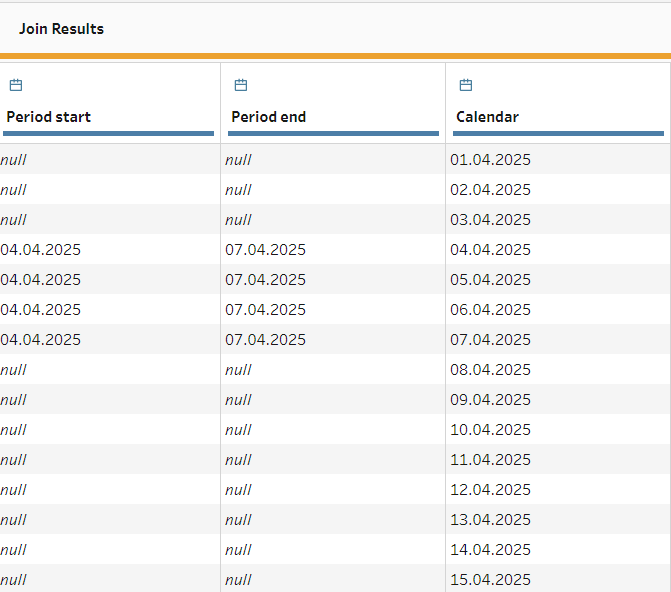Image resolution: width=671 pixels, height=592 pixels.
Task: Select null Period end in the 02.04.2025 row
Action: 238,190
